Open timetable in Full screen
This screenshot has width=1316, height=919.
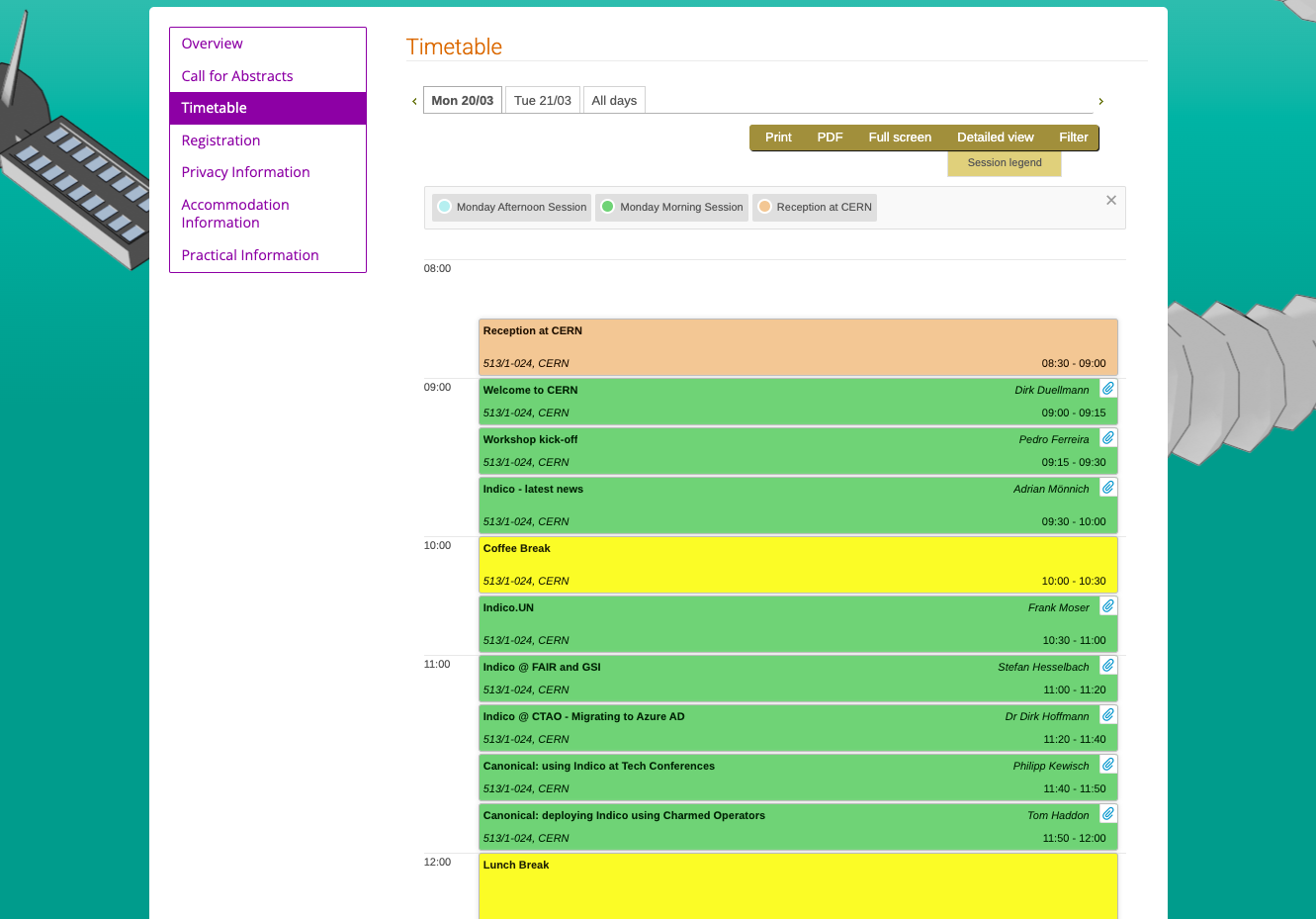[900, 138]
